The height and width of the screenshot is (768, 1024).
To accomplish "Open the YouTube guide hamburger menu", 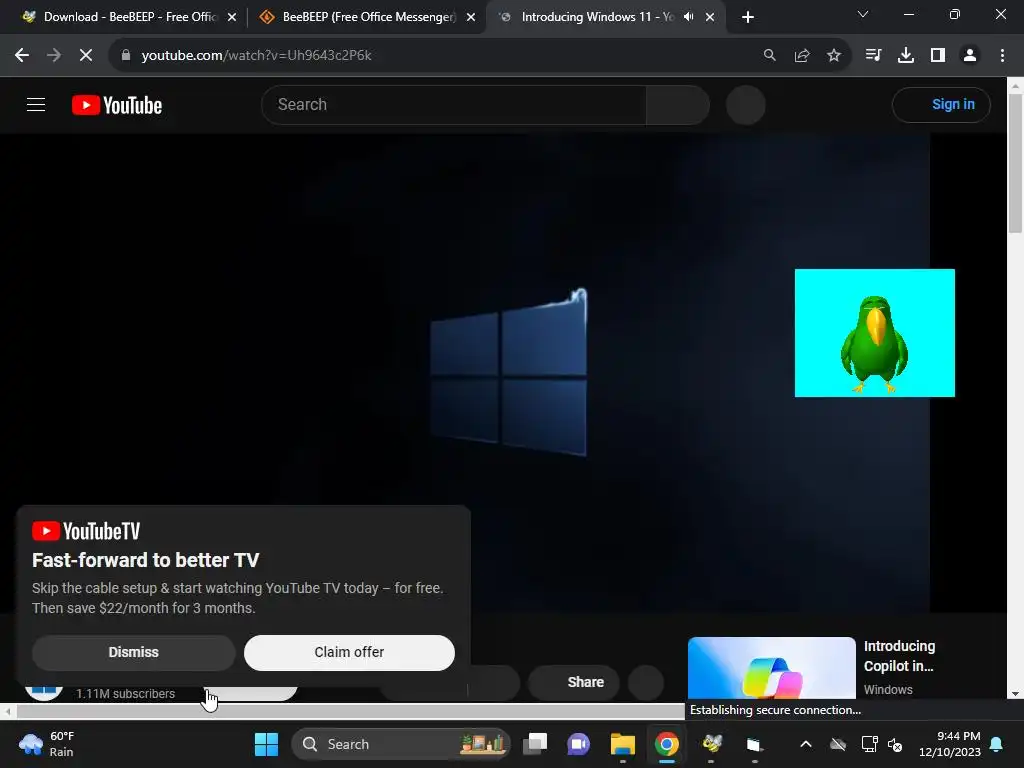I will (x=36, y=104).
